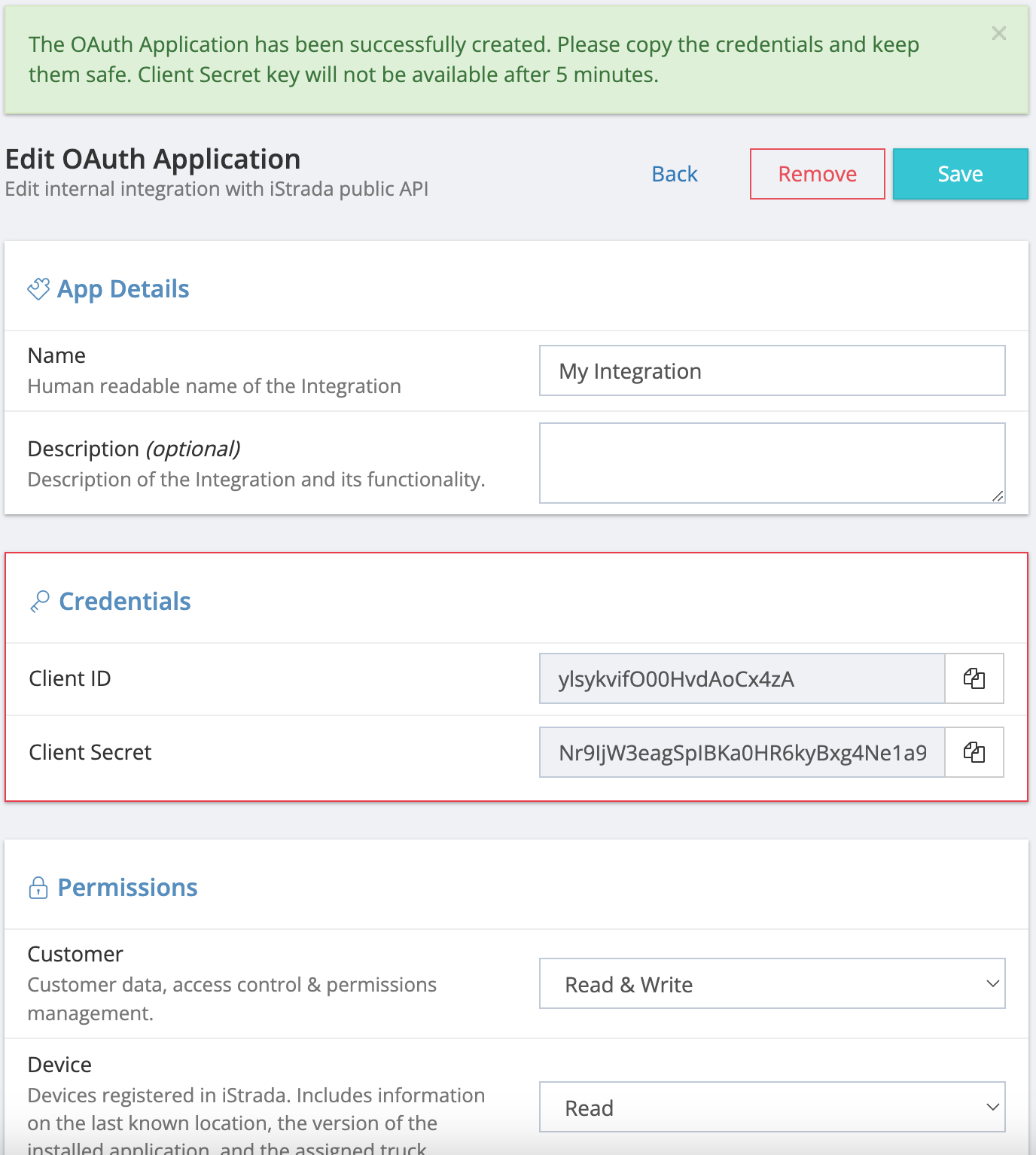Click the padlock icon beside Permissions heading
Image resolution: width=1036 pixels, height=1155 pixels.
tap(37, 887)
